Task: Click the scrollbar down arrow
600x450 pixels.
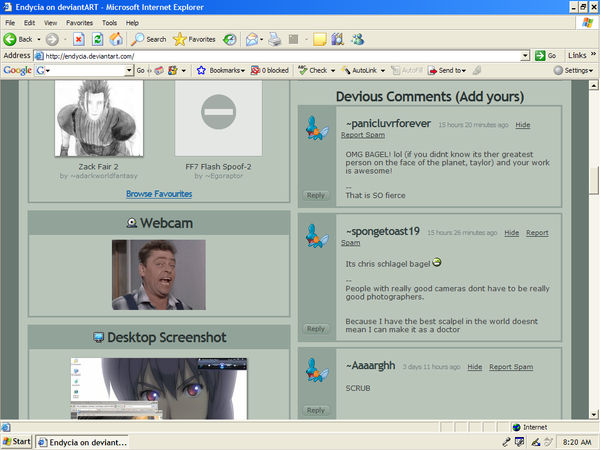Action: tap(593, 414)
